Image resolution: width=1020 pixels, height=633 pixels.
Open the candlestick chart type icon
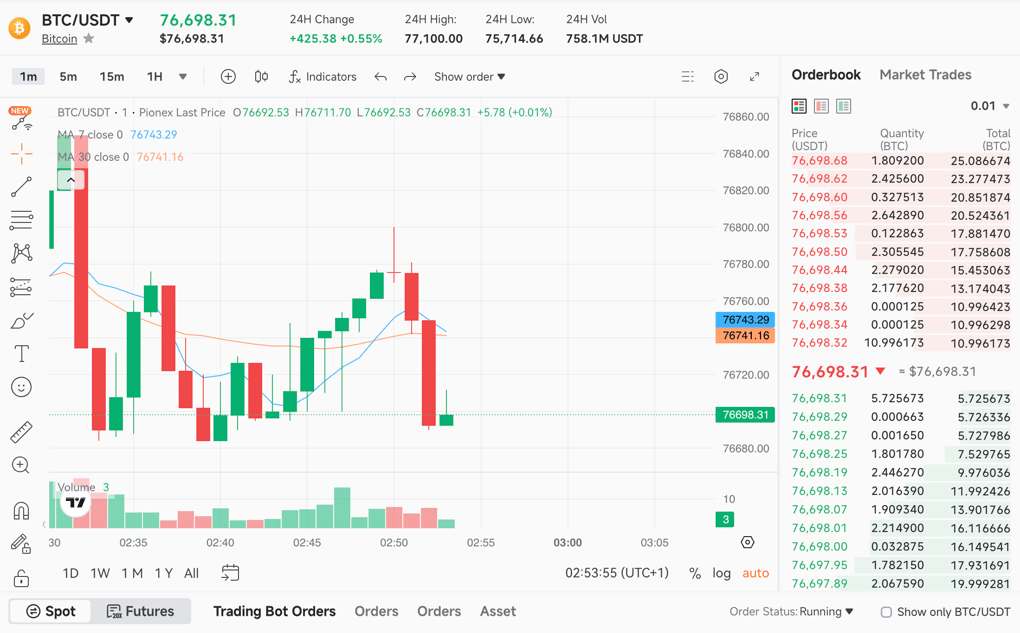click(261, 77)
